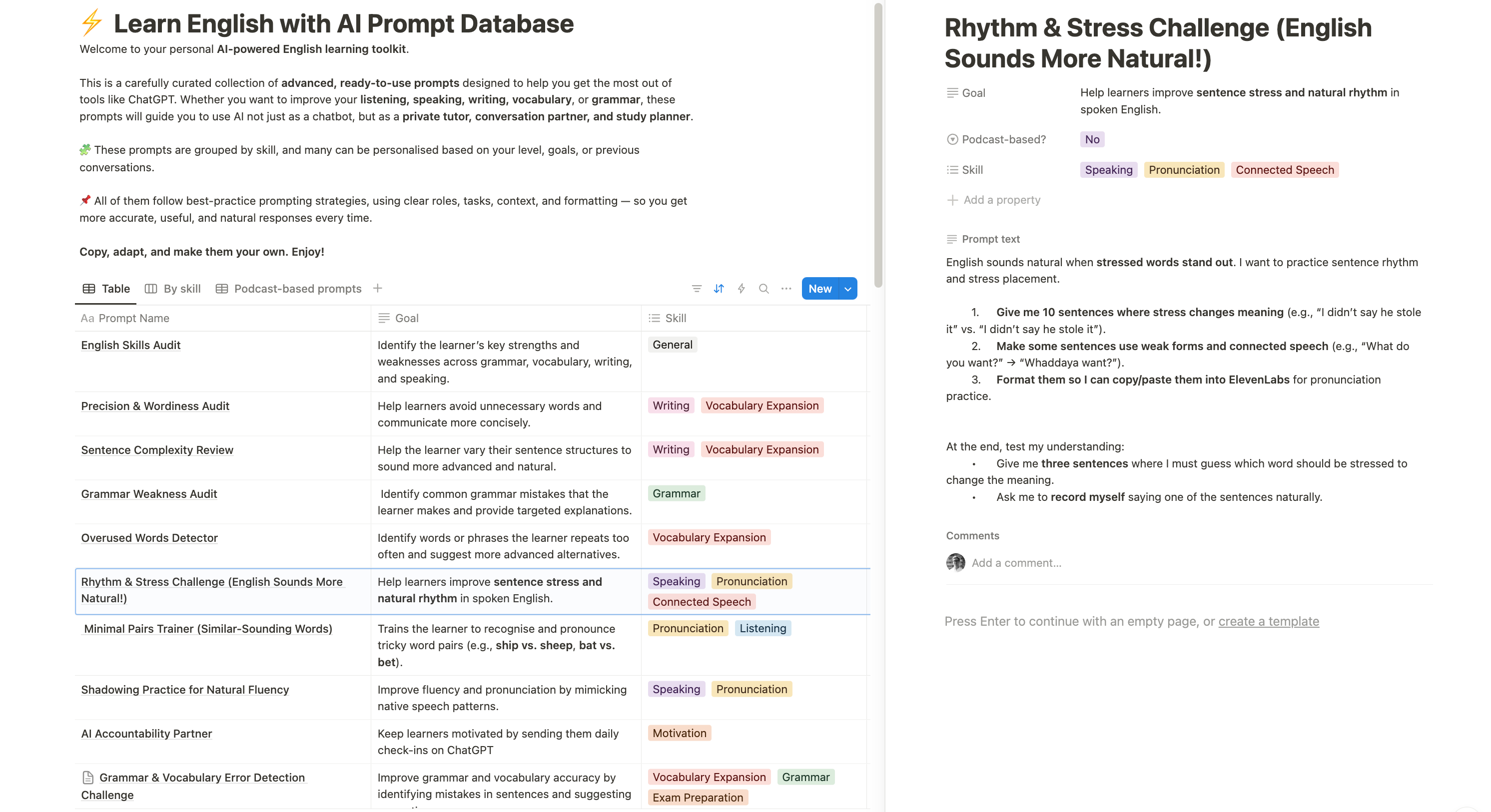1491x812 pixels.
Task: Click the commenter avatar thumbnail
Action: coord(955,562)
